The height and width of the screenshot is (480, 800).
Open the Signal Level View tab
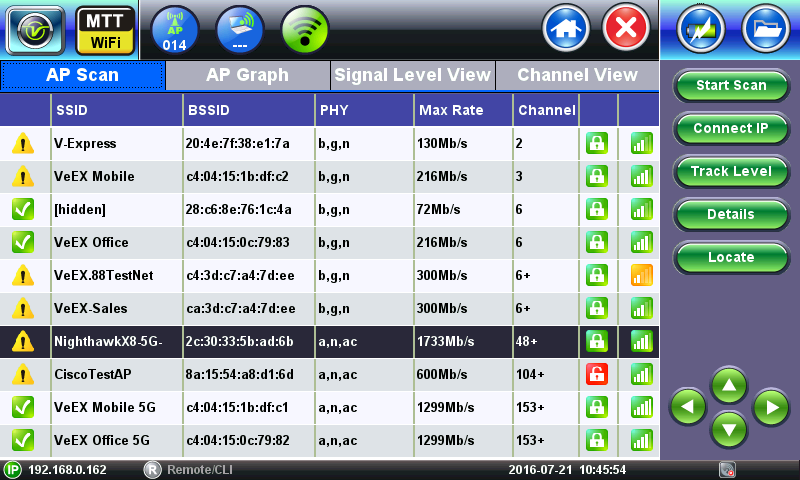click(412, 75)
